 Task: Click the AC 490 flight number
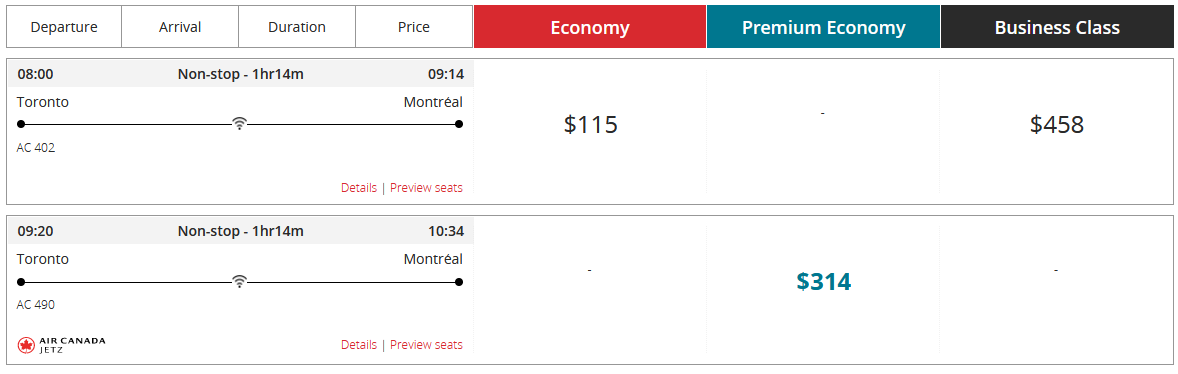pyautogui.click(x=35, y=305)
